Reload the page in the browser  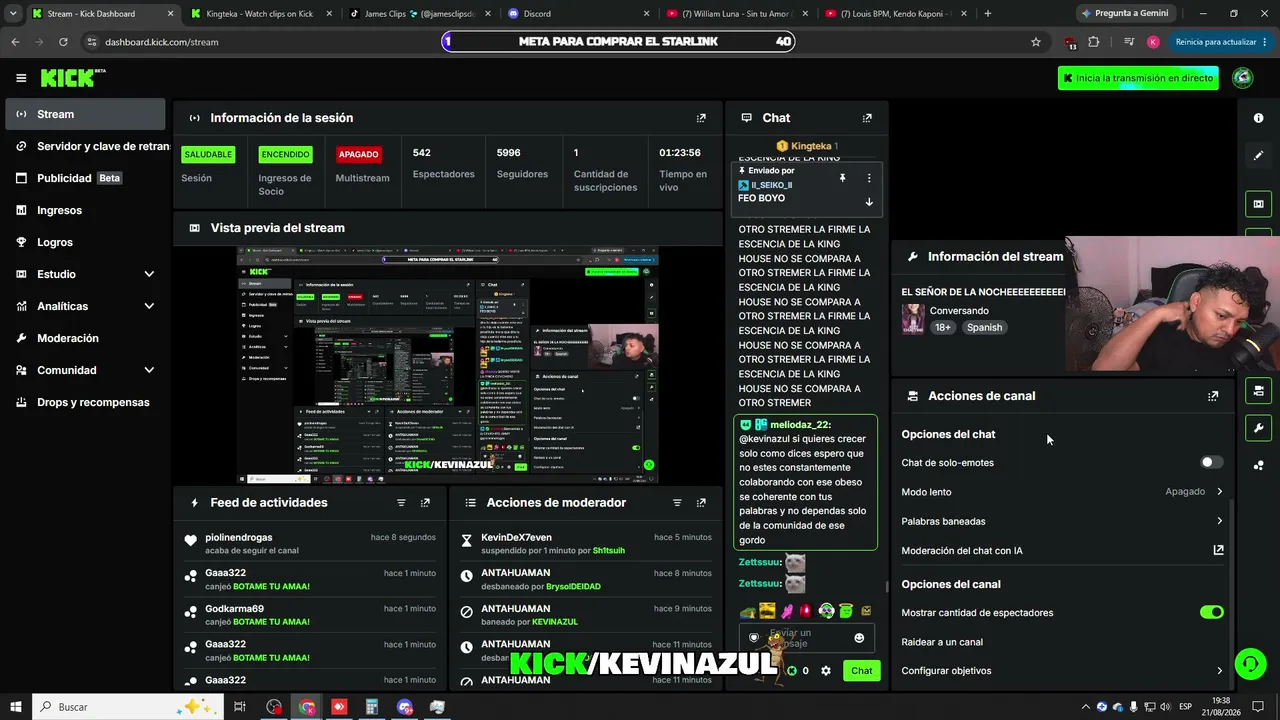63,42
